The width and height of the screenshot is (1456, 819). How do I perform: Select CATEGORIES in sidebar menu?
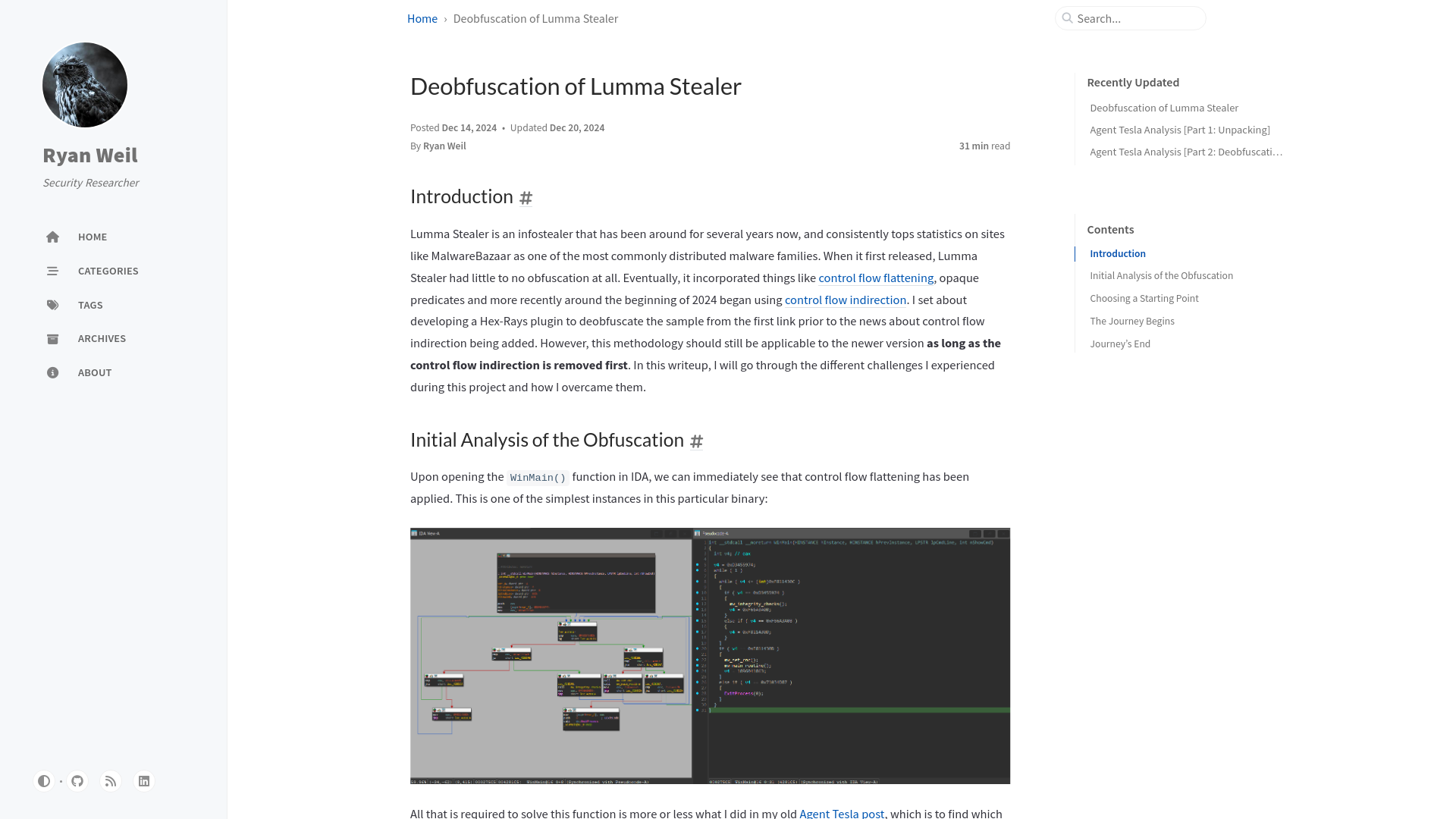point(108,271)
